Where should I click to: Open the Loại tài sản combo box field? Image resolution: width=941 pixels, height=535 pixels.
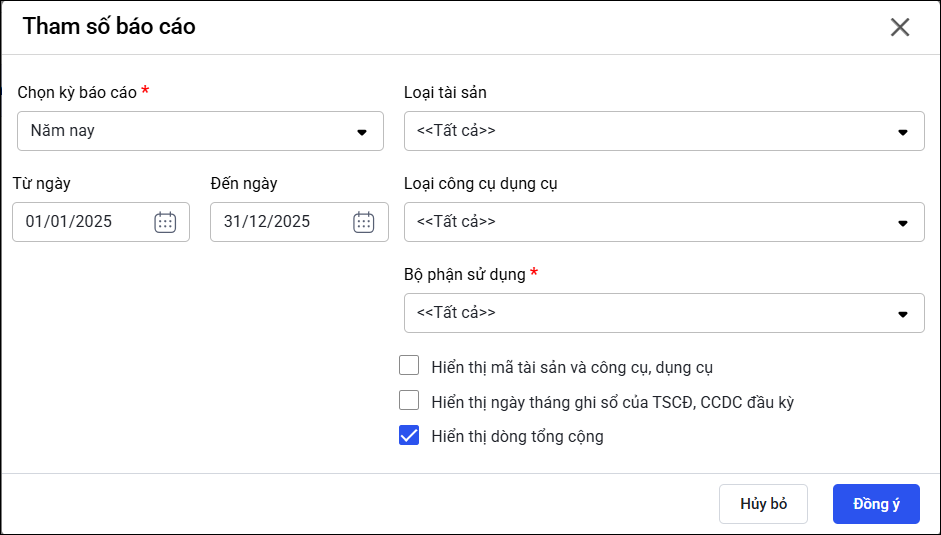pos(650,131)
